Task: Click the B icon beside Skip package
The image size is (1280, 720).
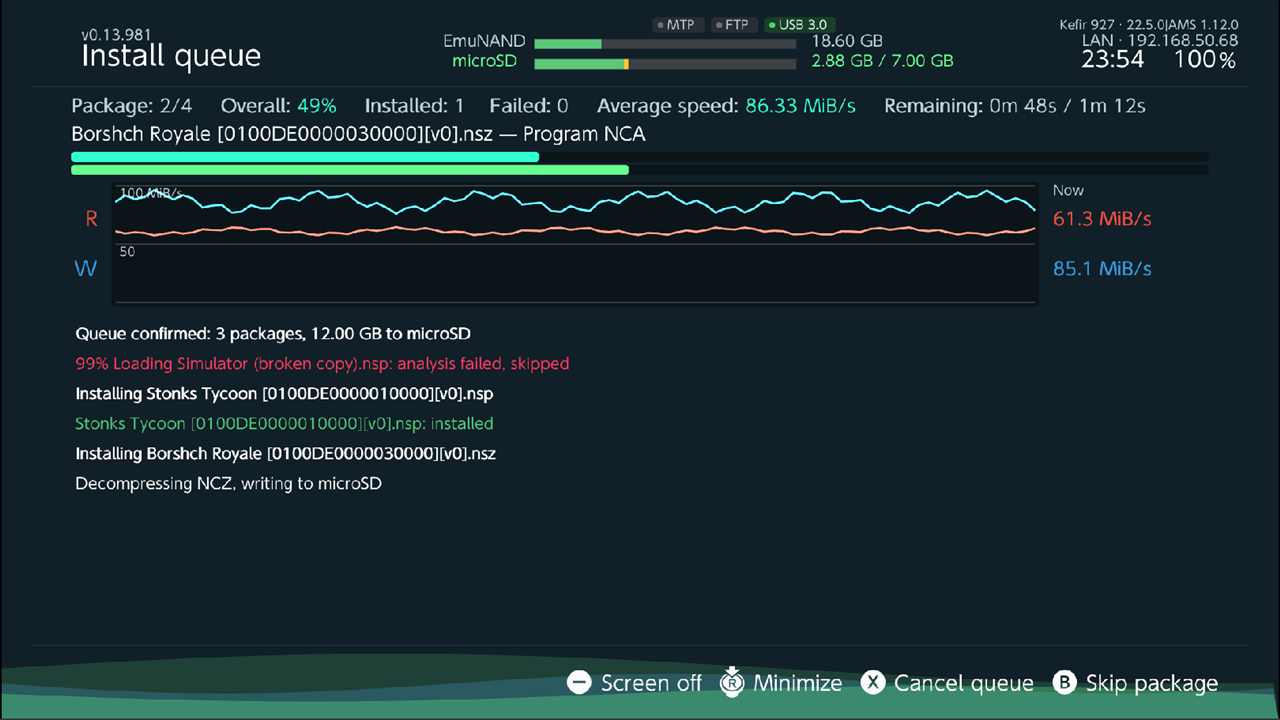Action: [1064, 683]
